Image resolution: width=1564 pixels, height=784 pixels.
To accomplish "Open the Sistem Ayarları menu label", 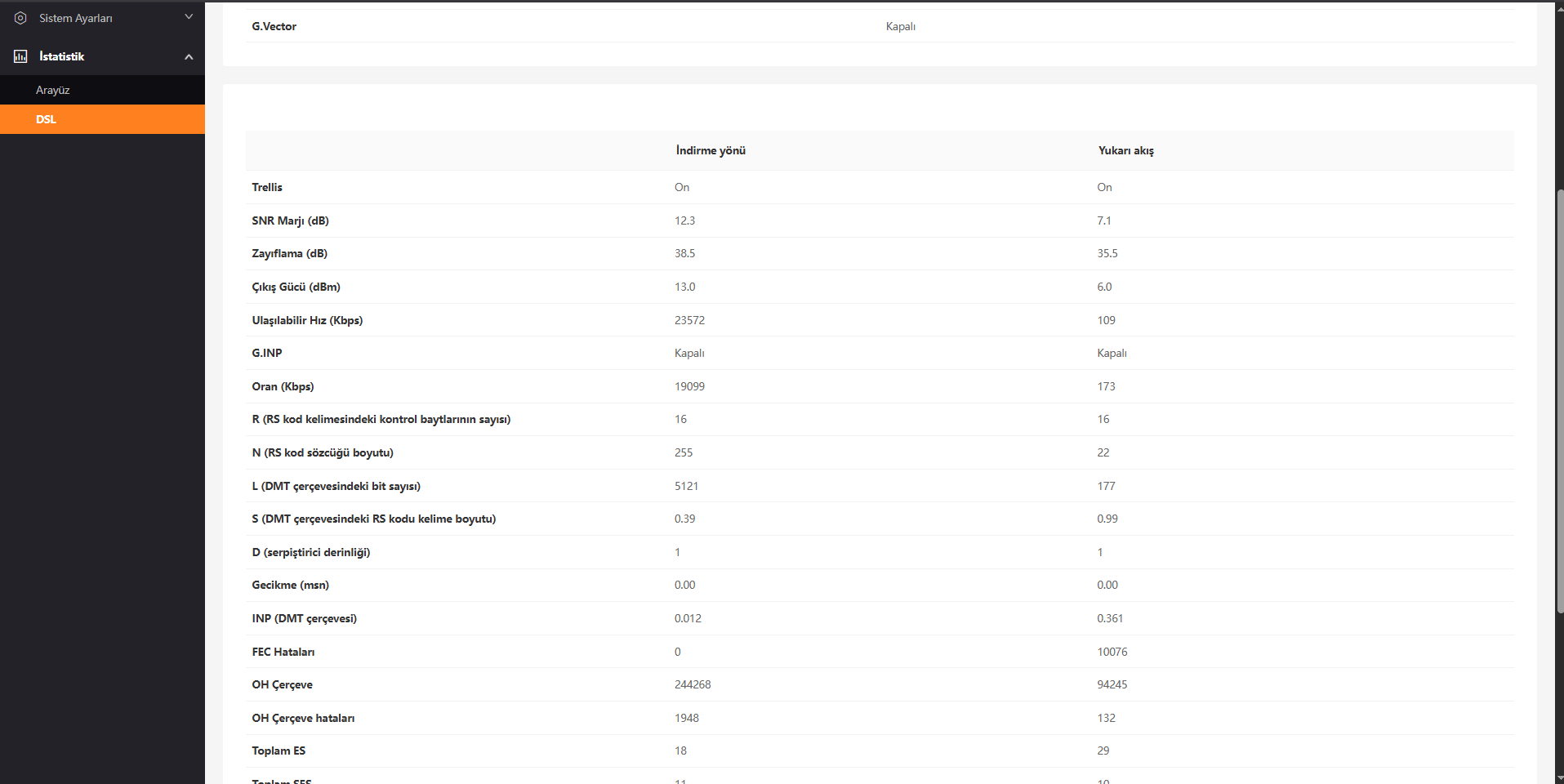I will tap(76, 18).
